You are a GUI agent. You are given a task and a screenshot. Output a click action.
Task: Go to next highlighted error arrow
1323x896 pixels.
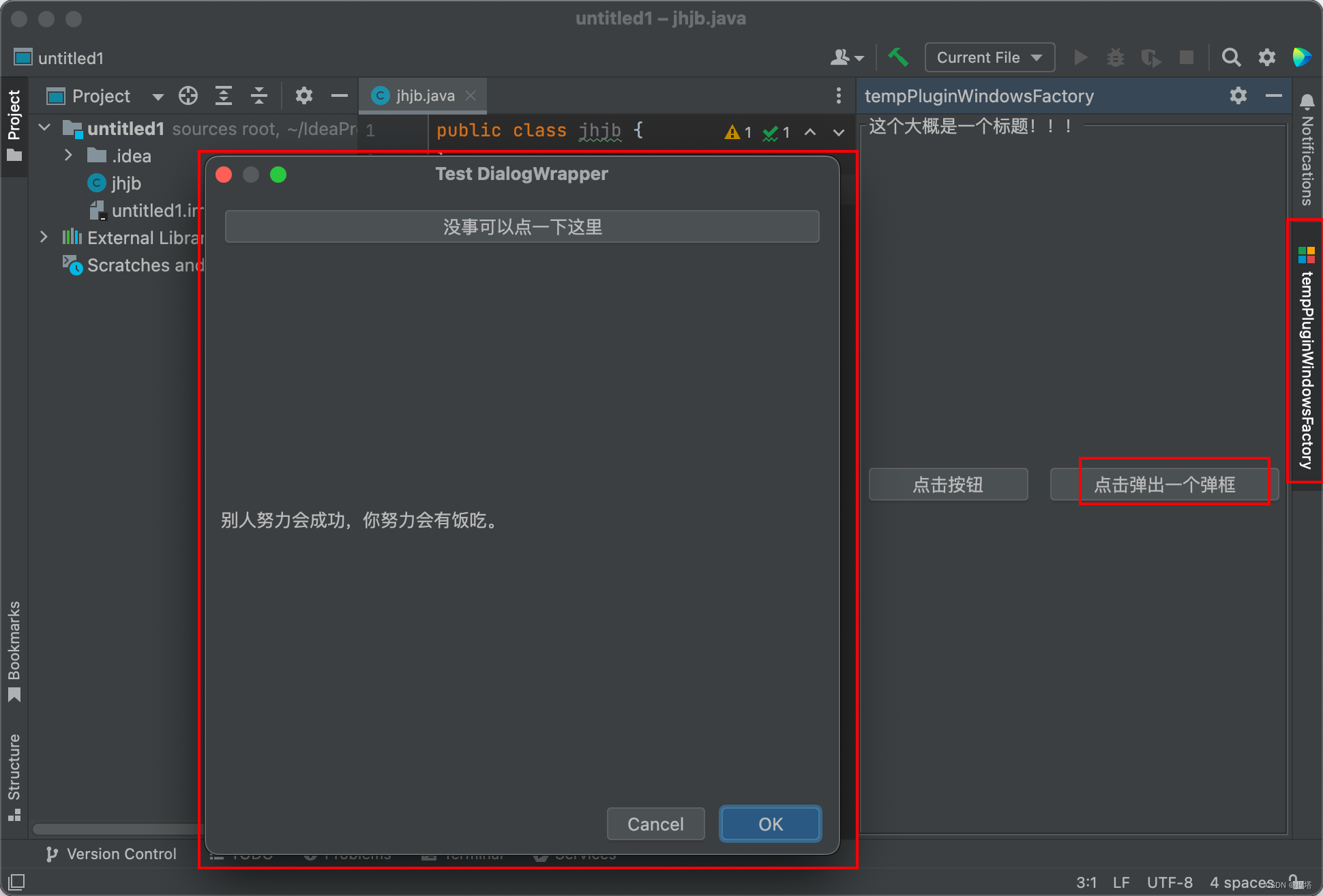(839, 132)
